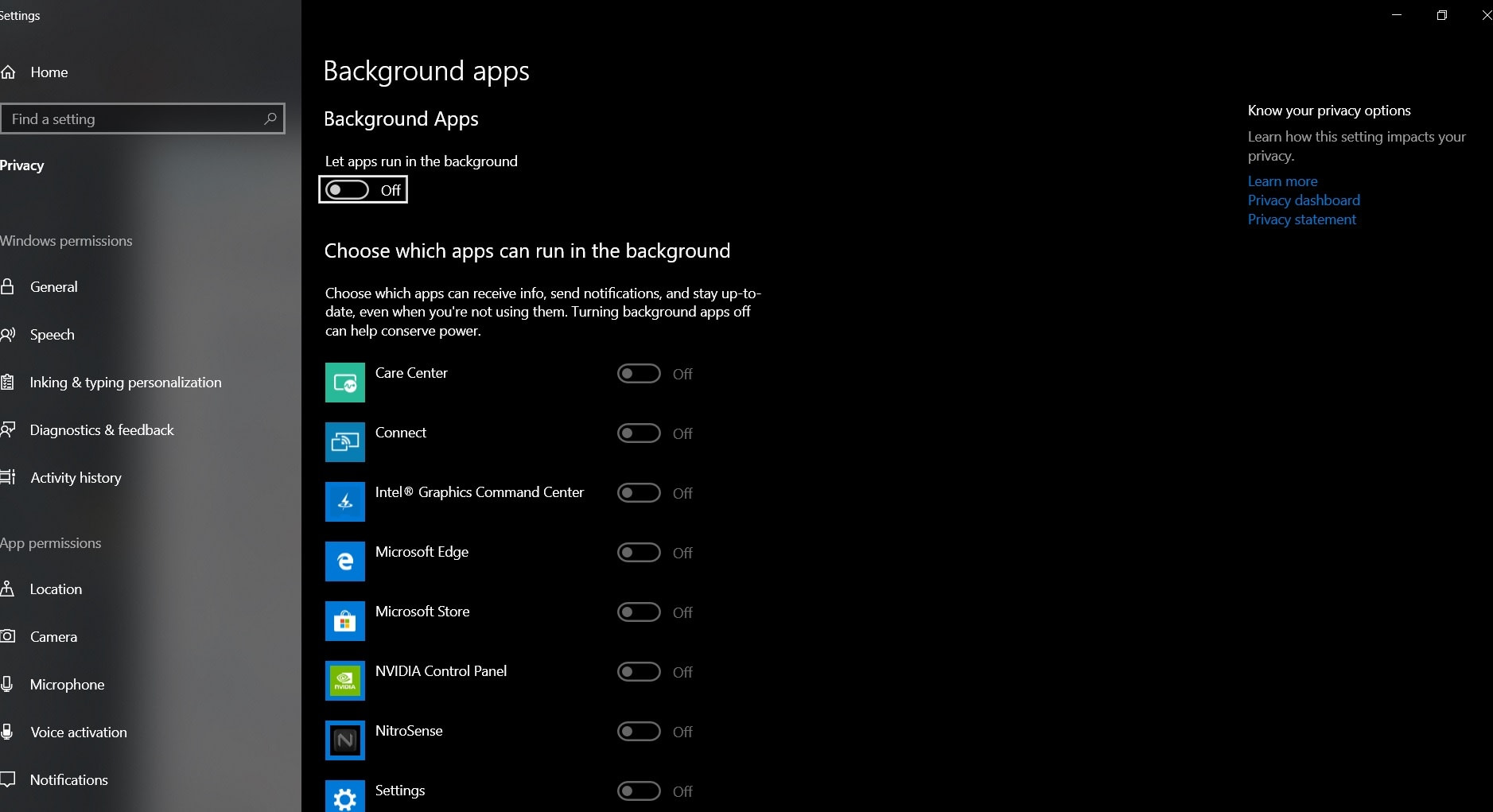
Task: Click the Microsoft Edge app icon
Action: tap(345, 561)
